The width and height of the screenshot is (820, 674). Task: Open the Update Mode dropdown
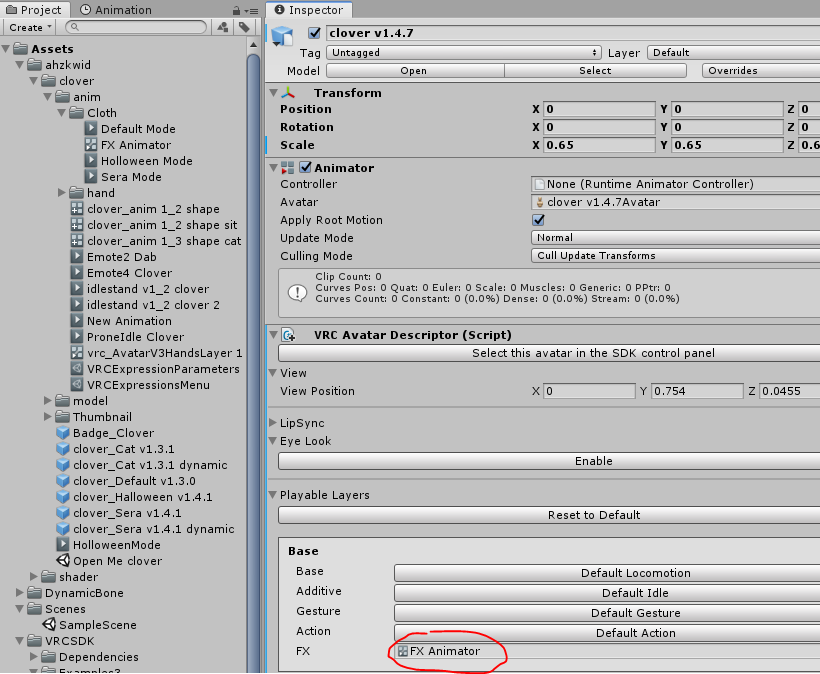tap(675, 237)
